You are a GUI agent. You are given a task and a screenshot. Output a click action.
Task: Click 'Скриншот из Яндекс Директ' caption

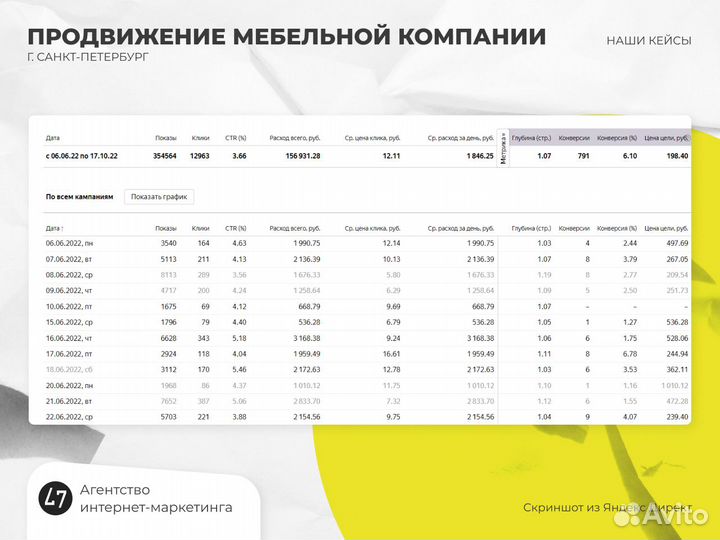coord(607,508)
